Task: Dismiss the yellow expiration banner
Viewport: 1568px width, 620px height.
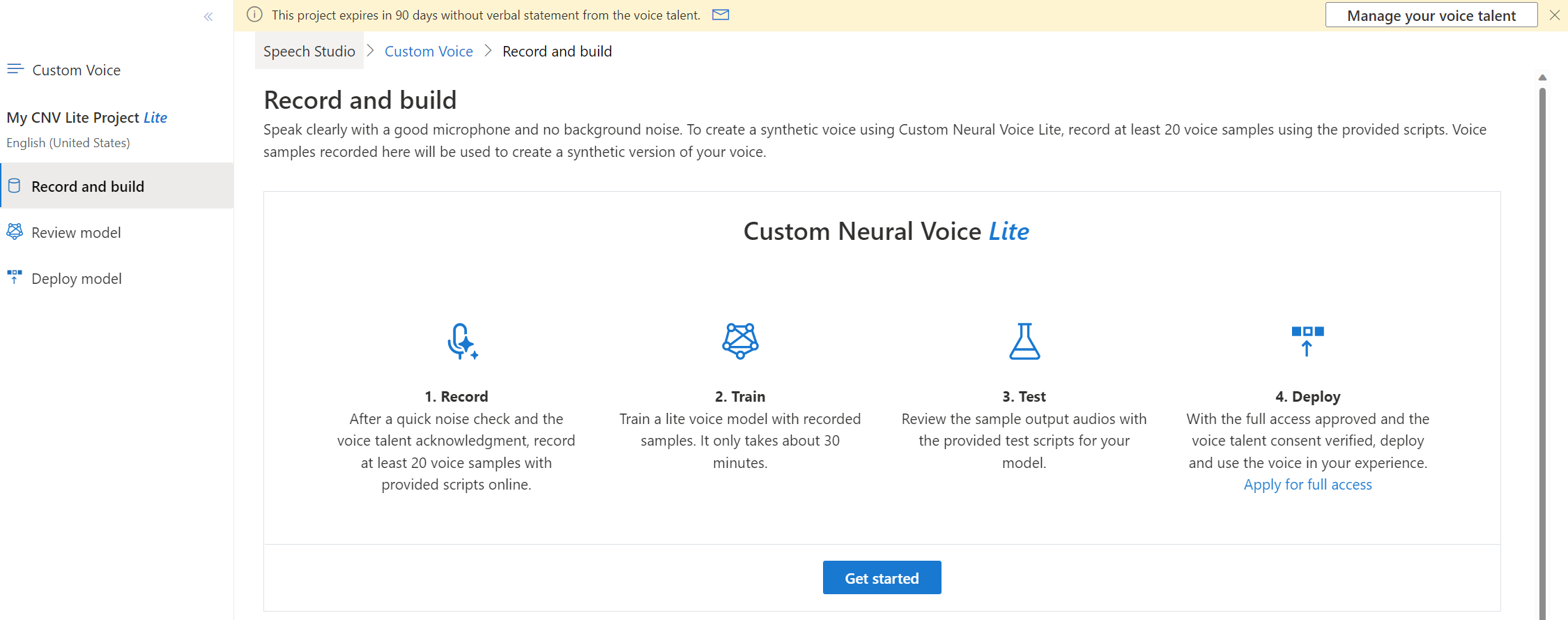Action: tap(1554, 15)
